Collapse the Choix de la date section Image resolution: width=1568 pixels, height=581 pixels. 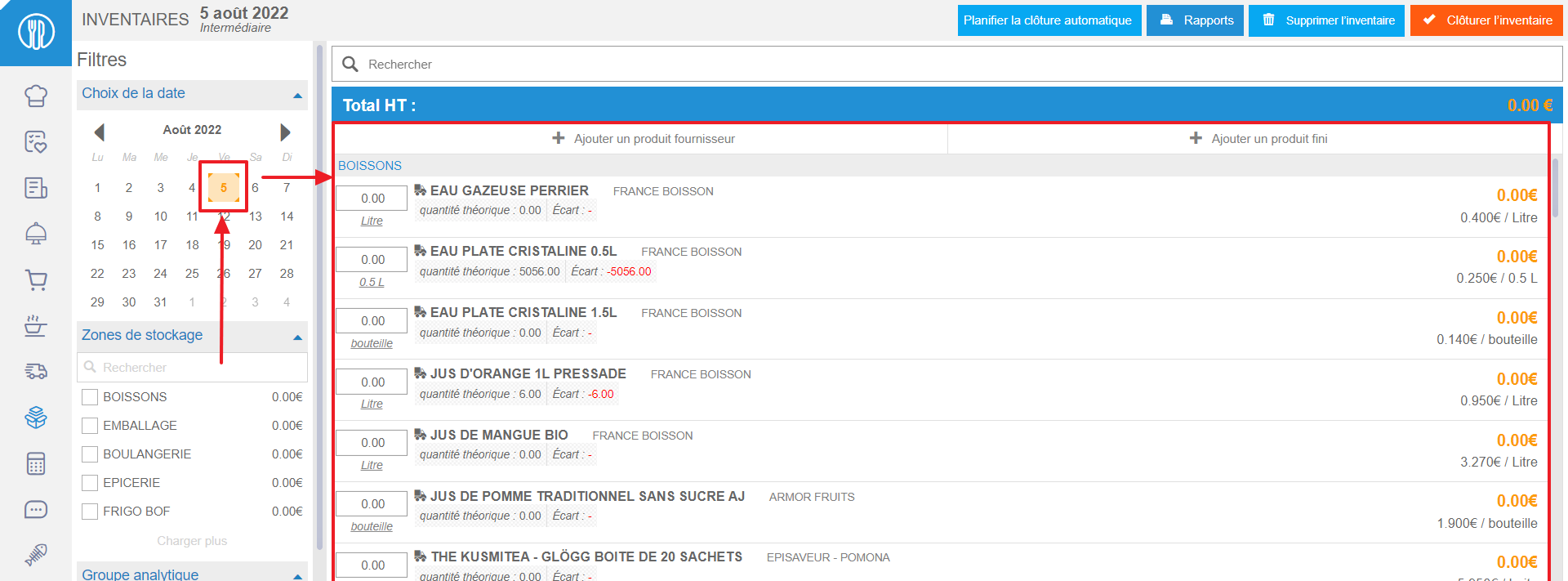pyautogui.click(x=297, y=96)
